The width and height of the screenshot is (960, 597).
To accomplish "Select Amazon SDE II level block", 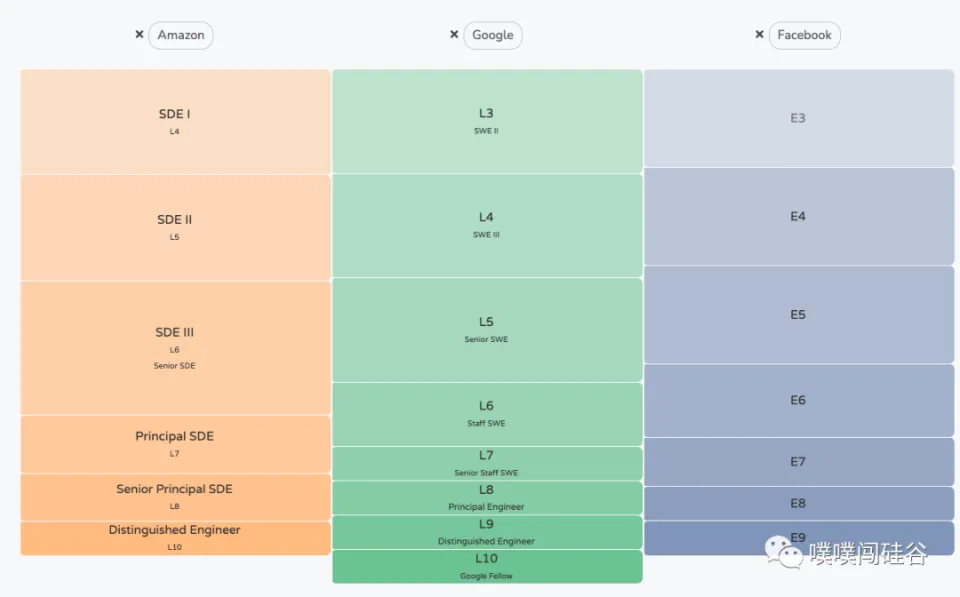I will (175, 227).
